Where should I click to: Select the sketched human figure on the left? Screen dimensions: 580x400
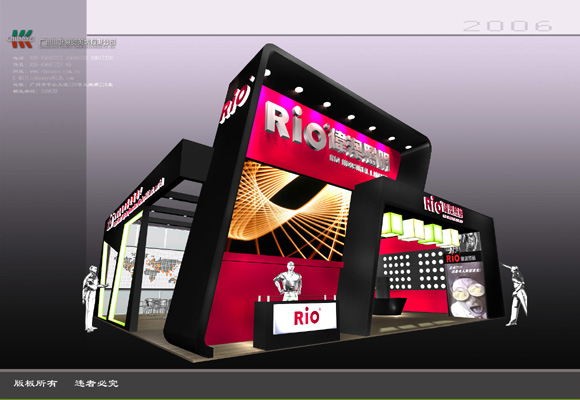(91, 298)
